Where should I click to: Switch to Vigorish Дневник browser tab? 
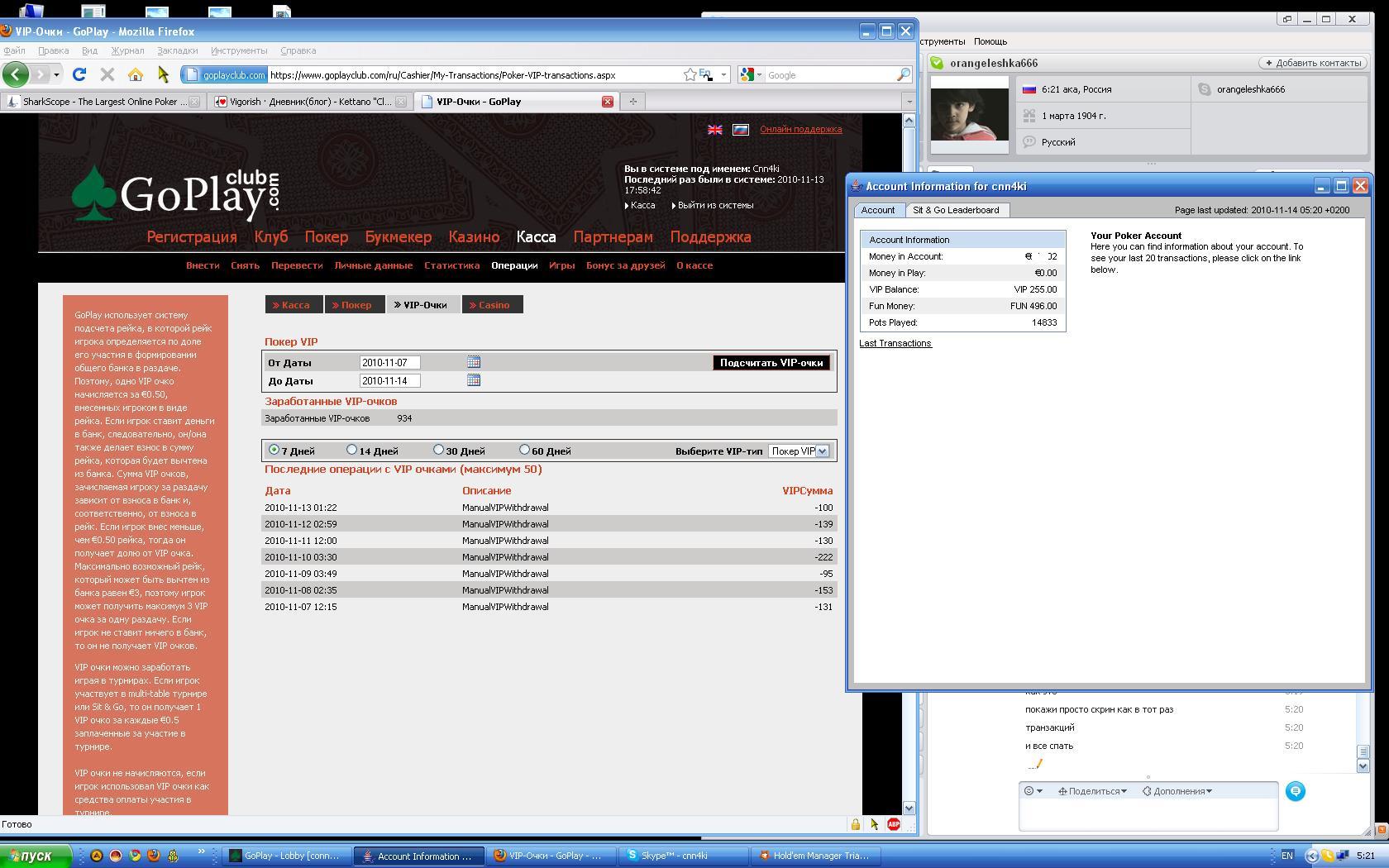pos(309,102)
